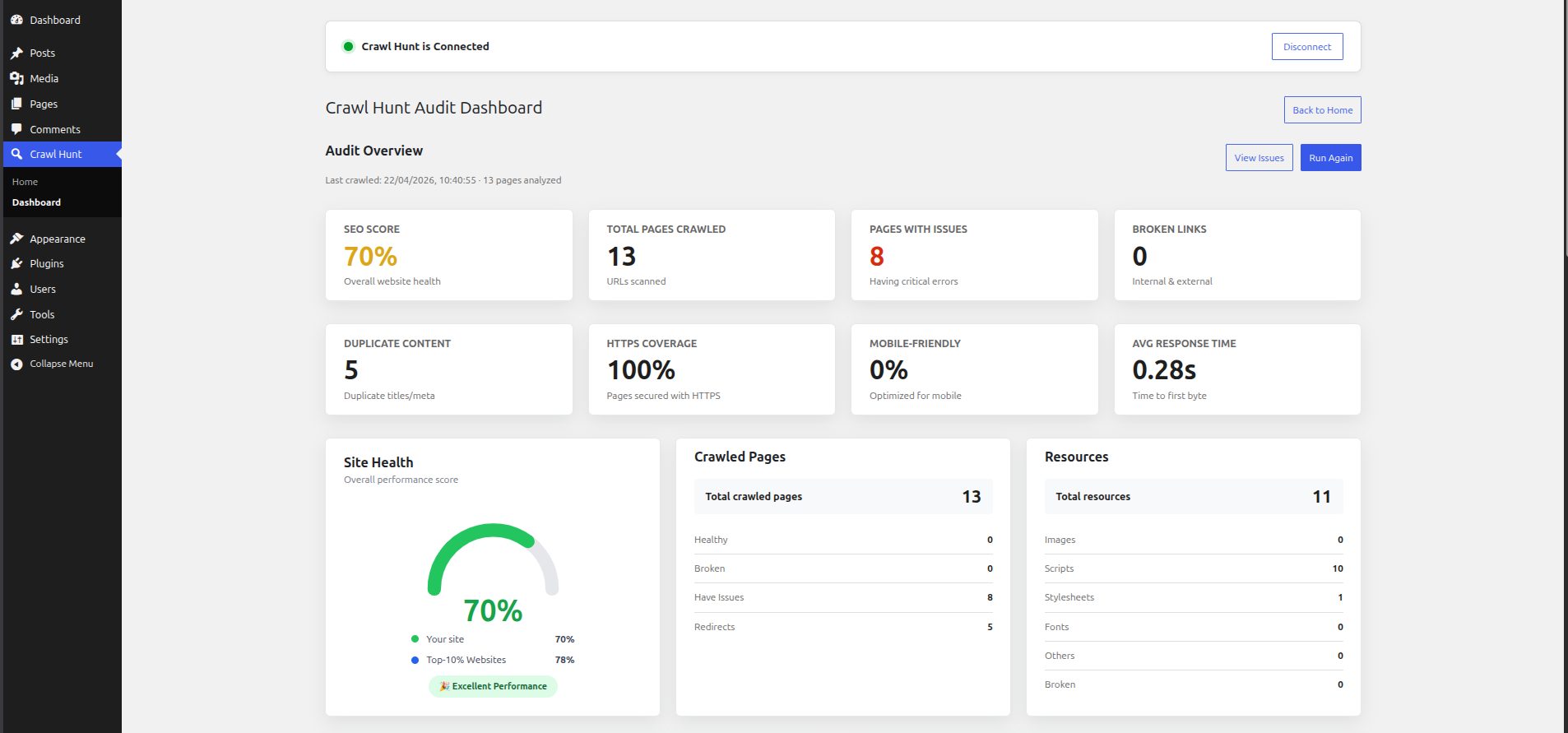
Task: Click the HTTPS Coverage 100% value
Action: [641, 370]
